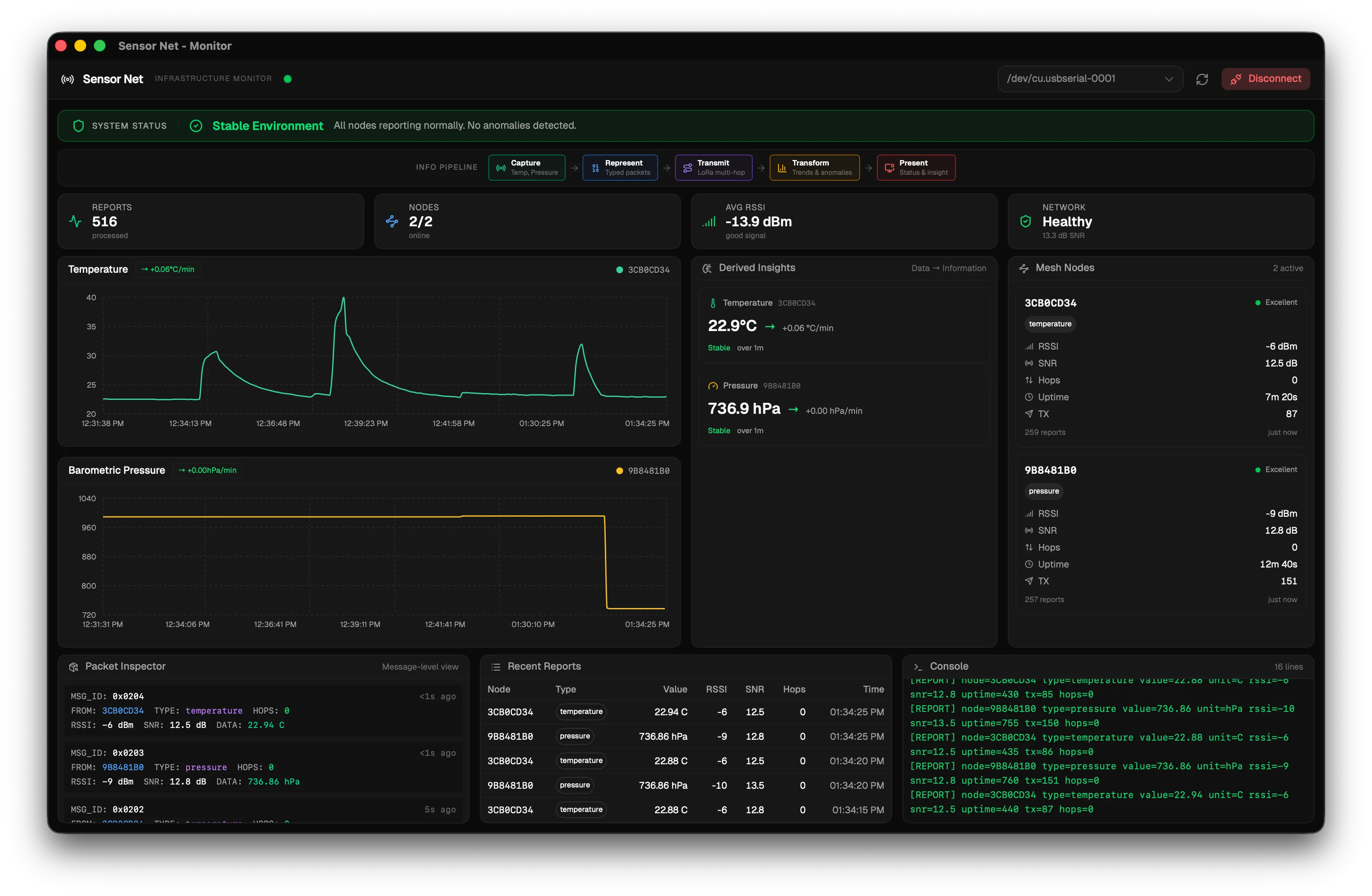Click the Temperature trend badge +0.06°C/min
Image resolution: width=1372 pixels, height=896 pixels.
pos(168,269)
